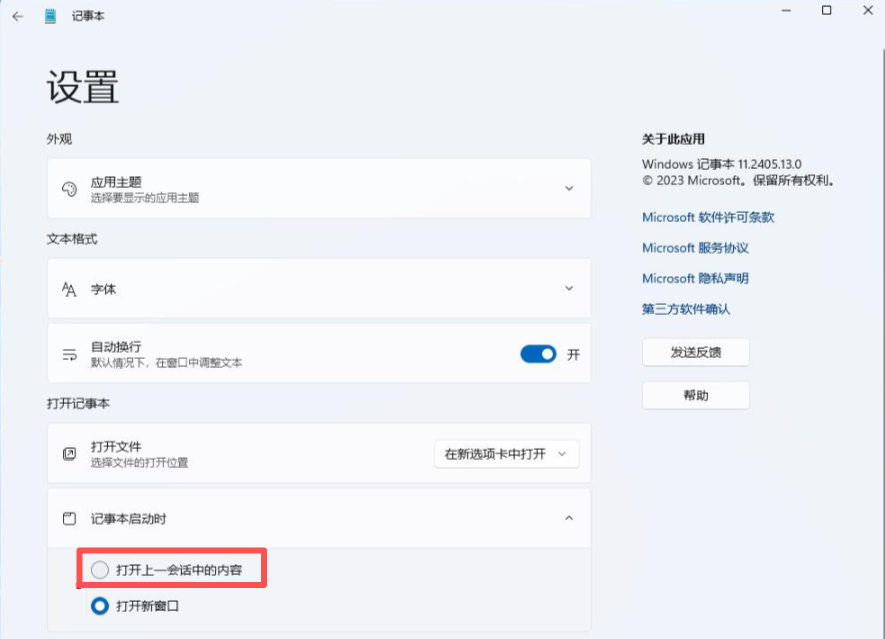Click the word wrap icon beside 自动换行
The height and width of the screenshot is (639, 885).
[69, 354]
